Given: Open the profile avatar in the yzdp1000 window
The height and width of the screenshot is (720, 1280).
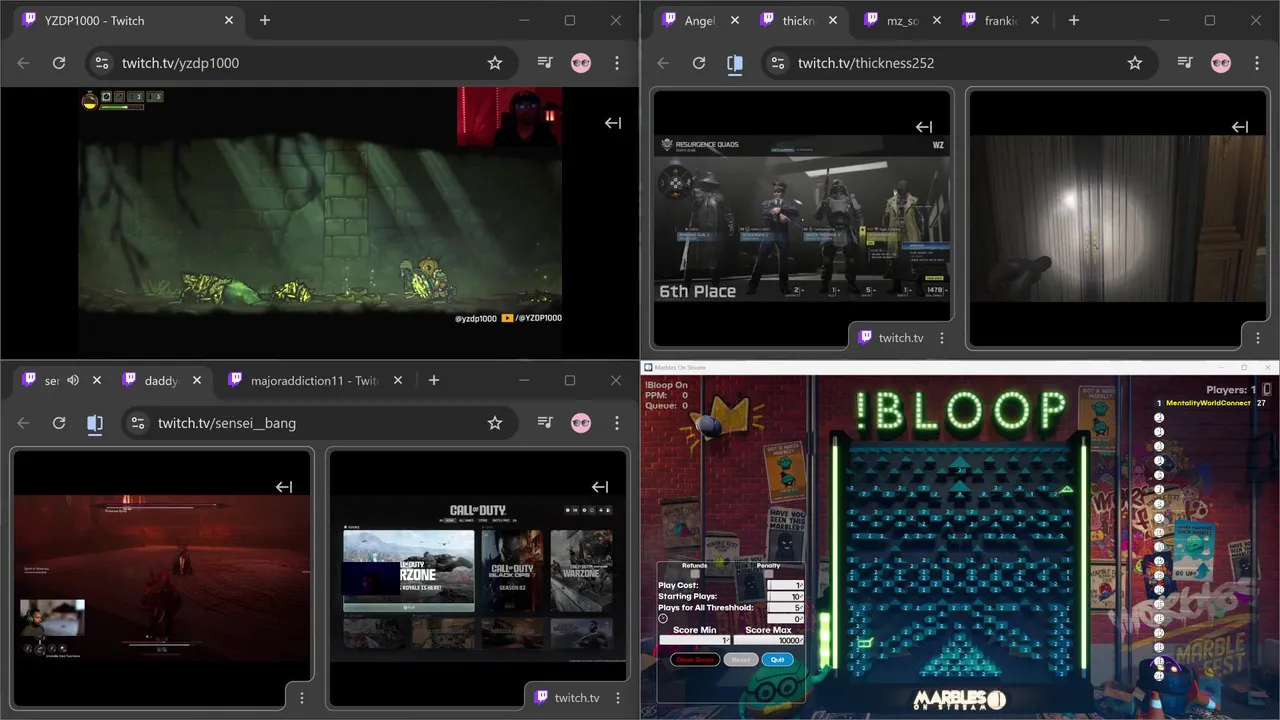Looking at the screenshot, I should [x=581, y=63].
